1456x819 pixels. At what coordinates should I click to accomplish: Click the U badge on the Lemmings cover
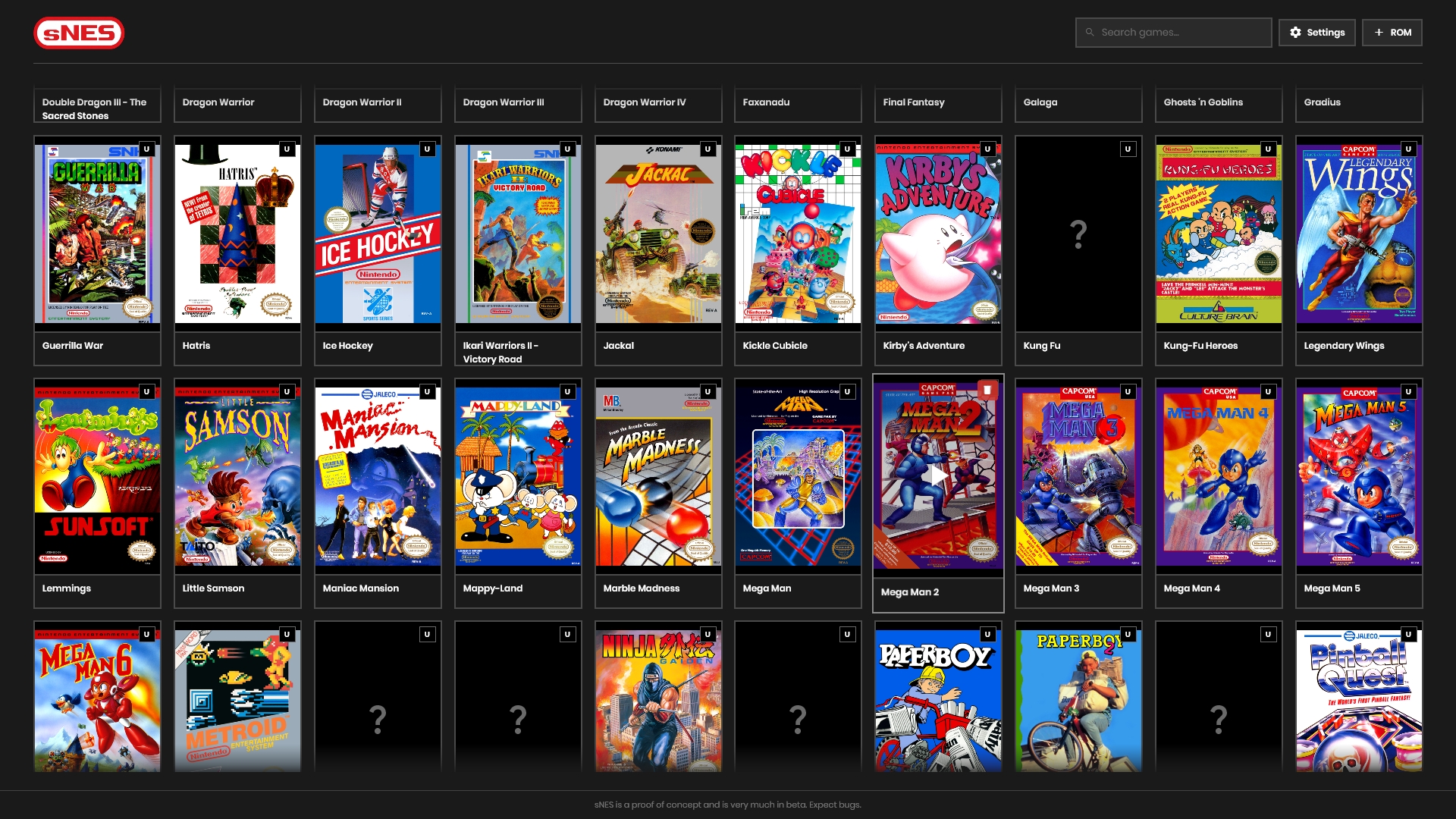[x=146, y=392]
